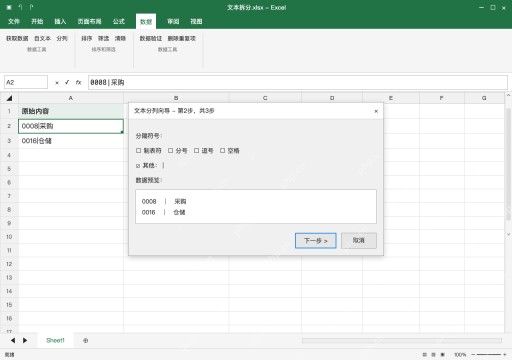Check the 制表符 delimiter checkbox
The image size is (512, 360).
[139, 151]
